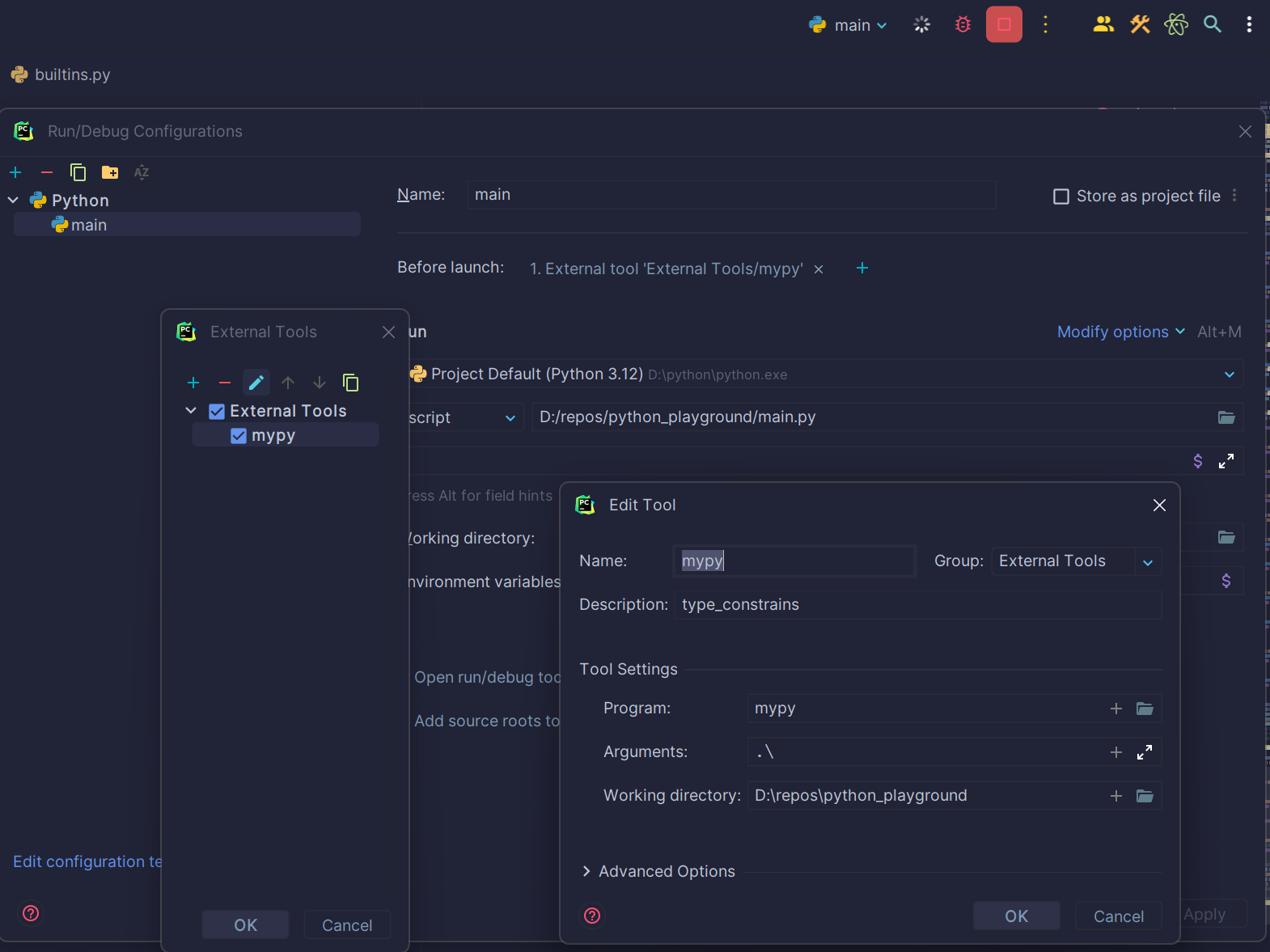Collapse the External Tools tree group
The width and height of the screenshot is (1270, 952).
click(x=191, y=411)
